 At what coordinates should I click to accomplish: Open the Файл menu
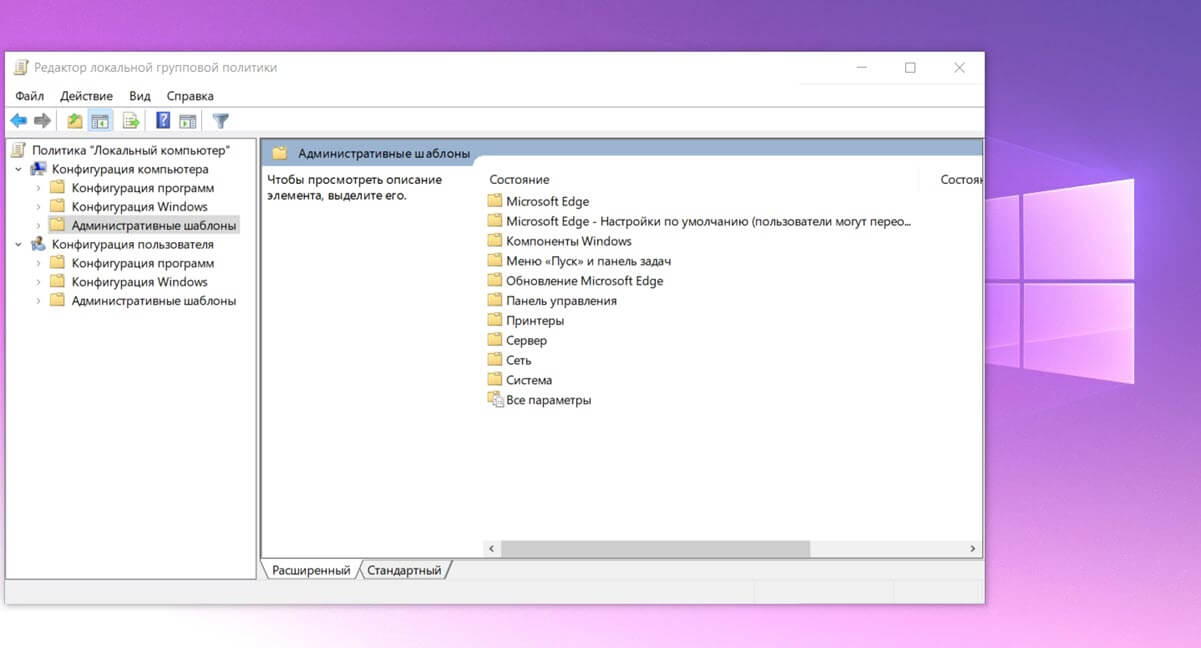coord(30,96)
